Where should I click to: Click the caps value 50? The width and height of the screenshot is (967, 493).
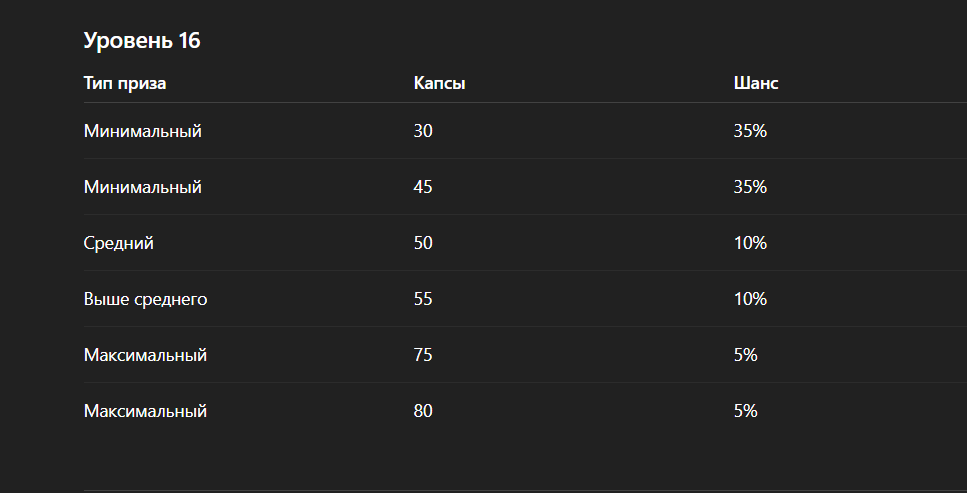423,243
